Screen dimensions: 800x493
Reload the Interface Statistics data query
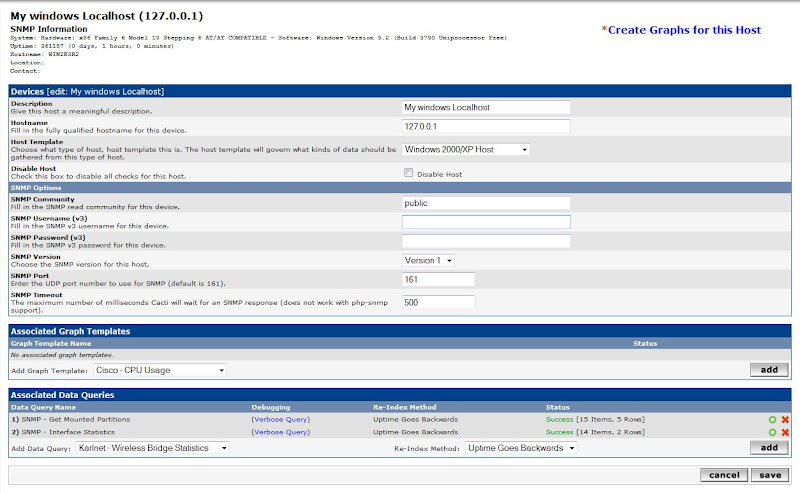(x=772, y=432)
